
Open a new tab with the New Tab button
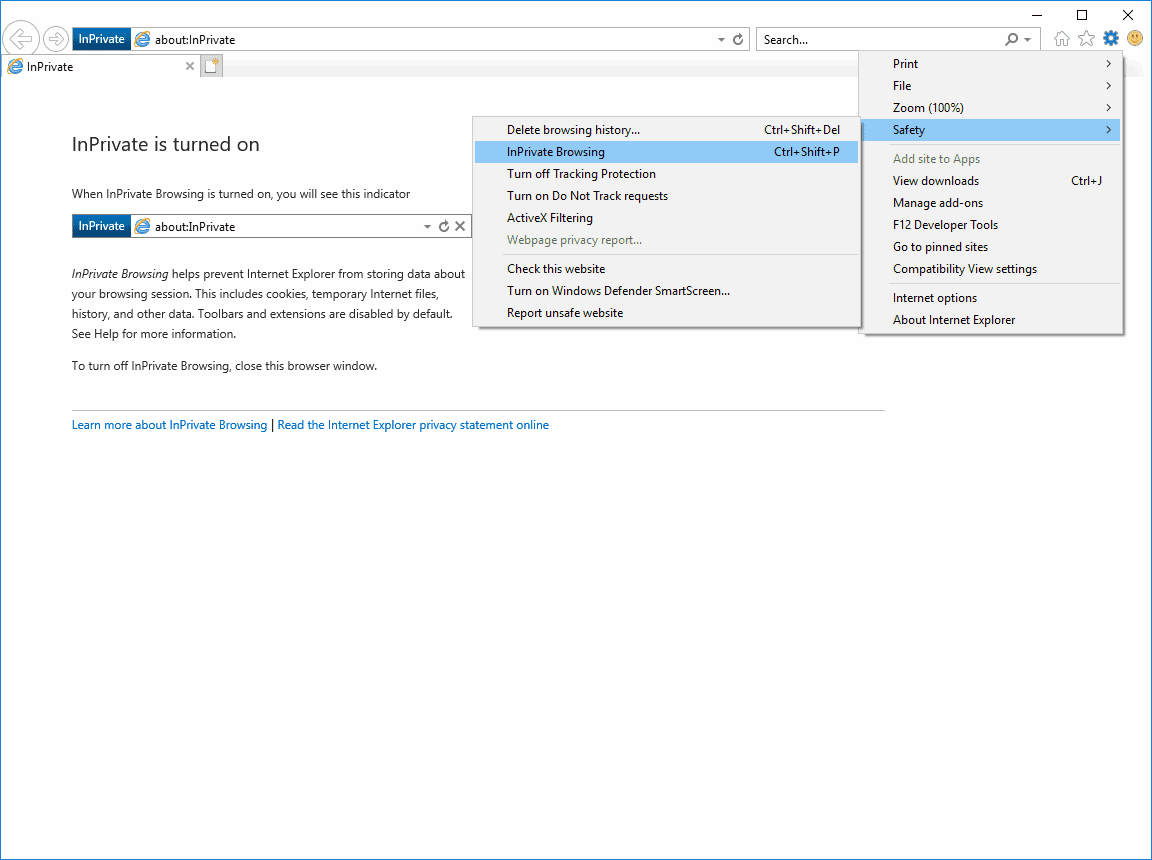[212, 66]
